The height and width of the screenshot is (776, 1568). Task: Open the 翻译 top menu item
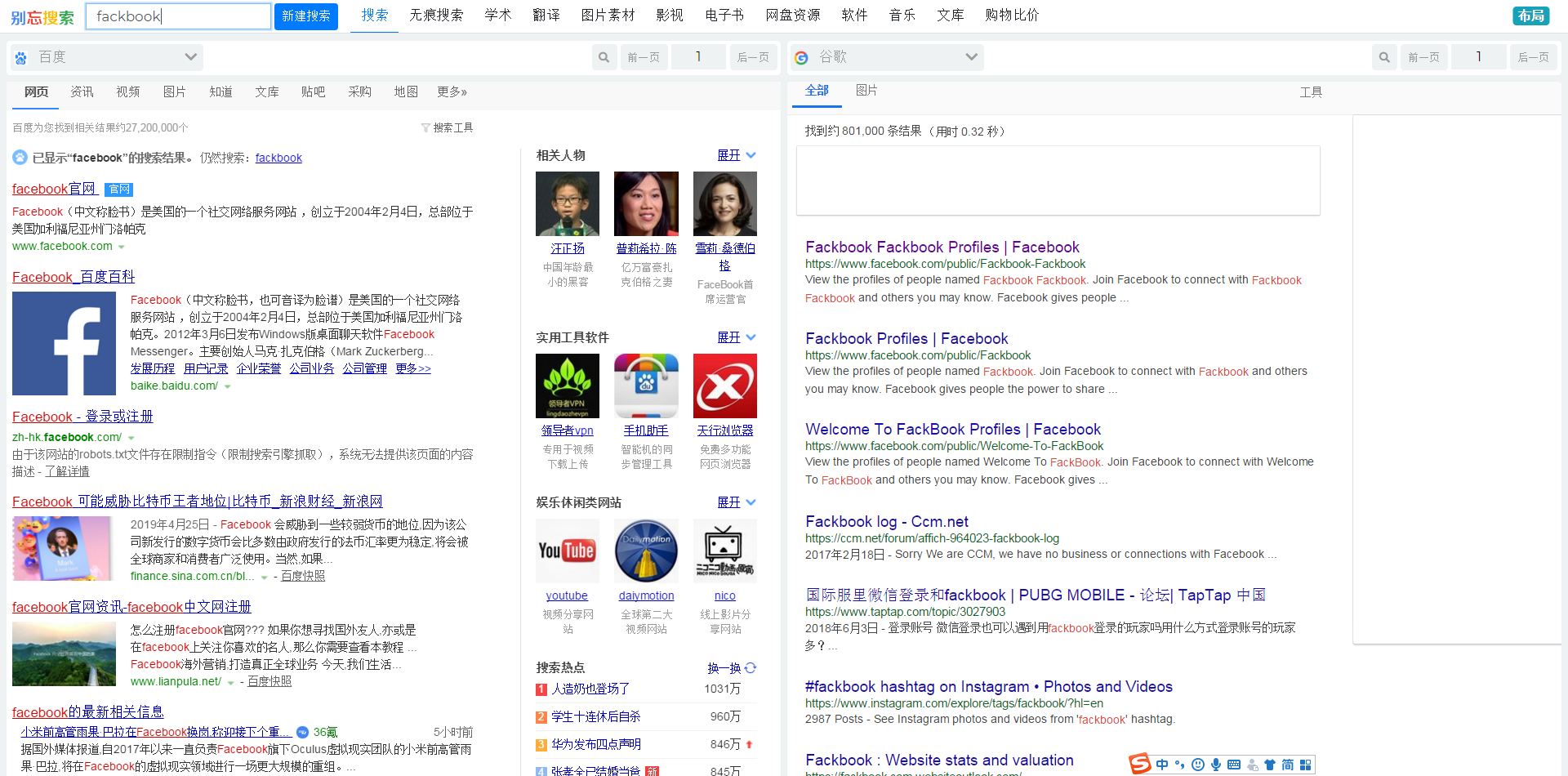[546, 15]
